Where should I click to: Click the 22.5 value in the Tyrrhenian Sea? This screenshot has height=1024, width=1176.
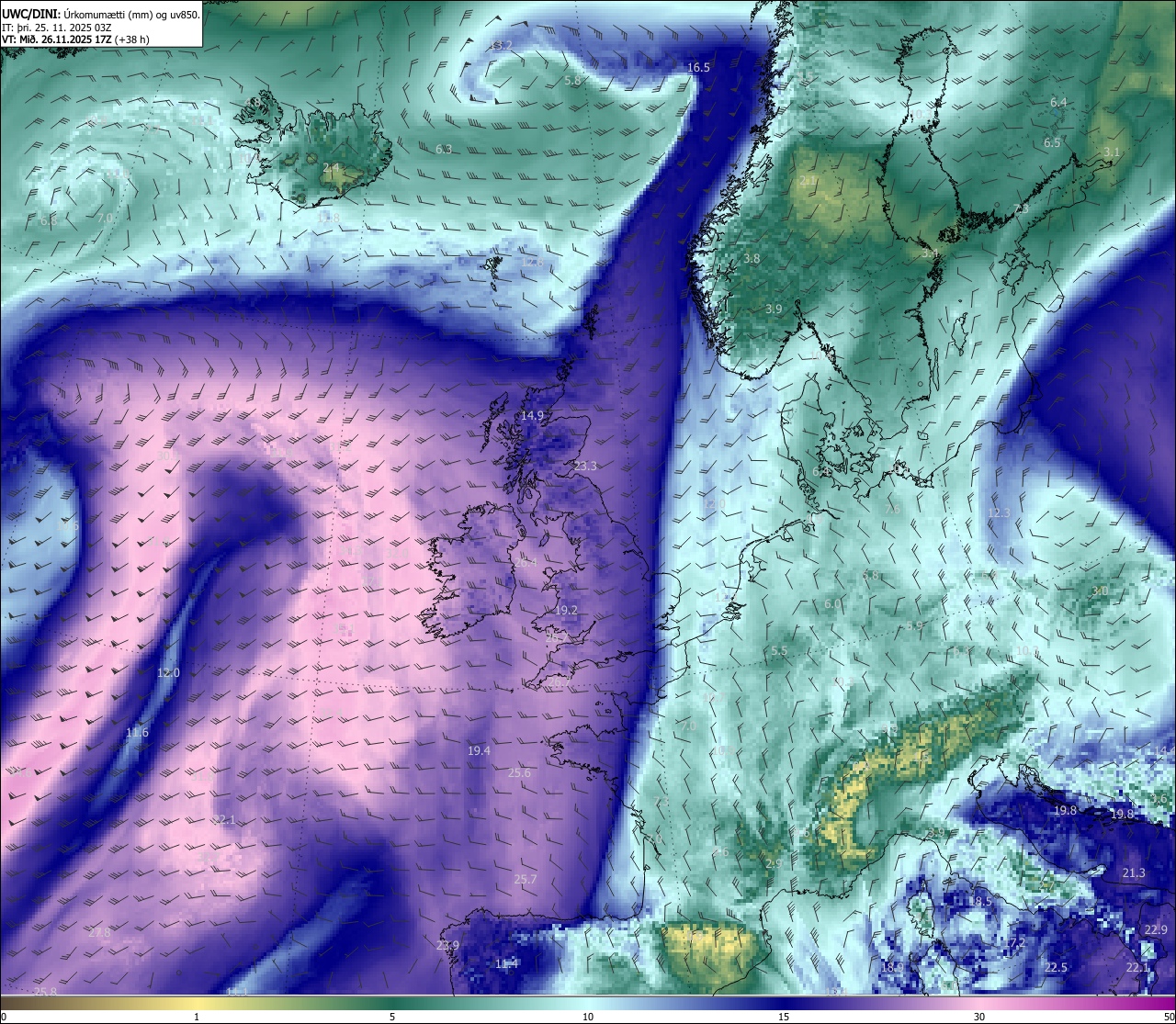point(1056,968)
